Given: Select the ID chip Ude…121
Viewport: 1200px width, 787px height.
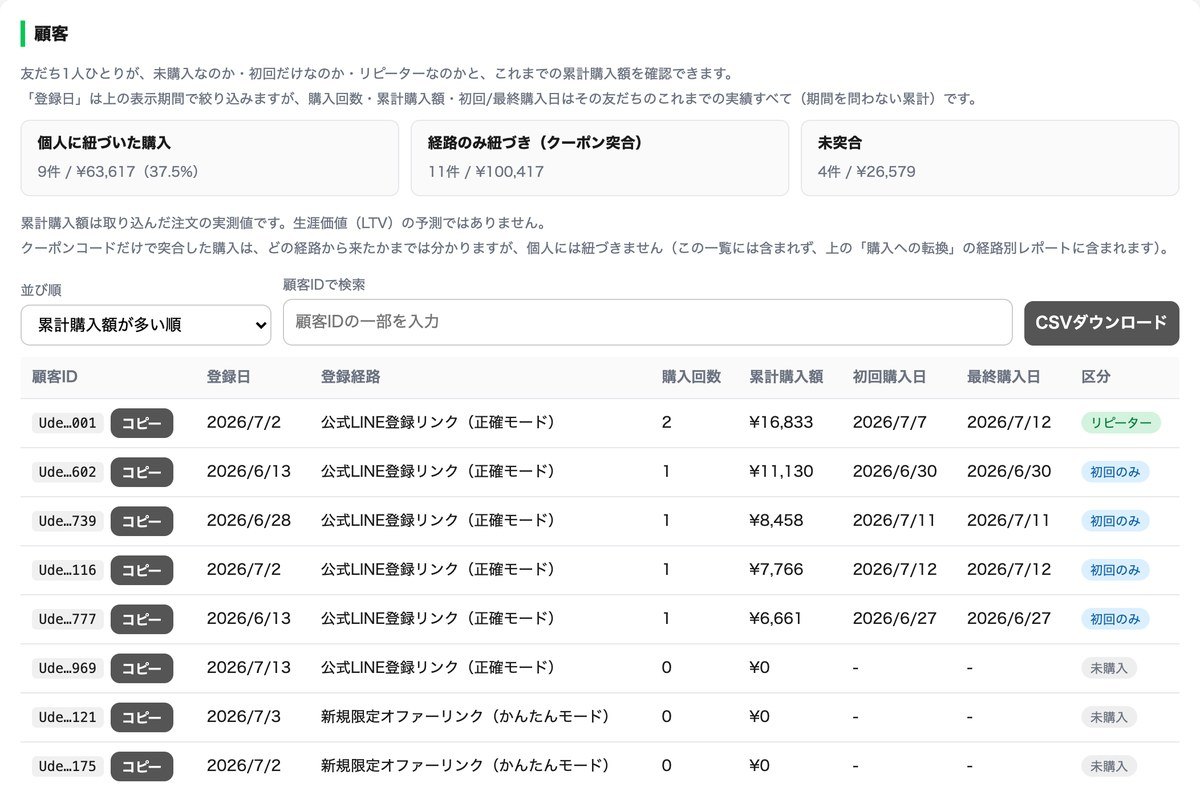Looking at the screenshot, I should 67,717.
